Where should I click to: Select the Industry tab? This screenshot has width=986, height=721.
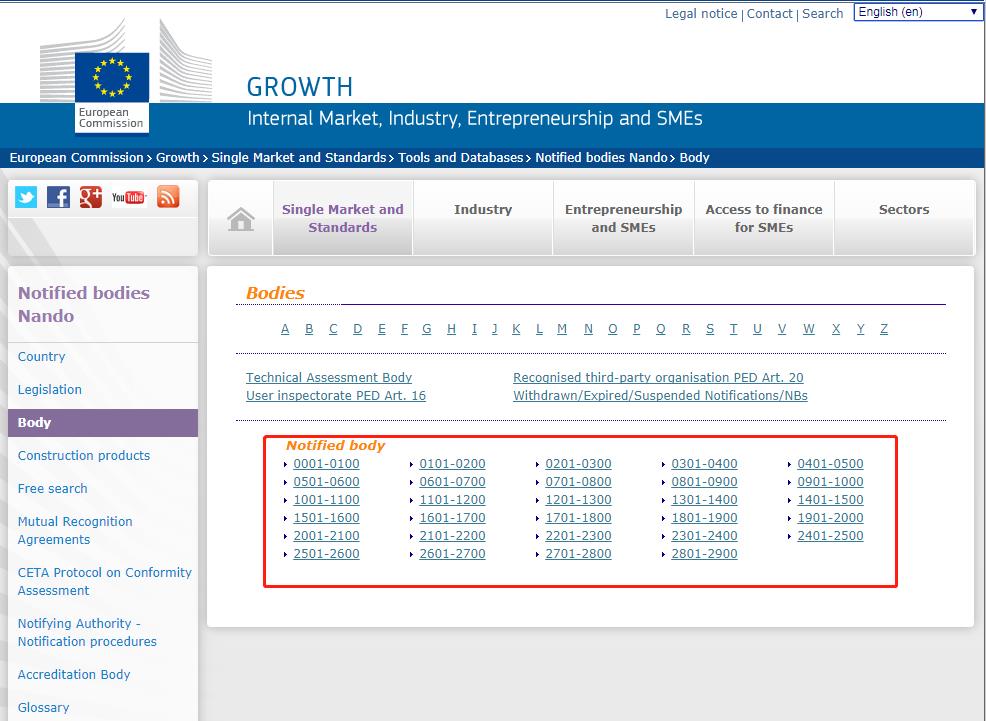pos(483,210)
